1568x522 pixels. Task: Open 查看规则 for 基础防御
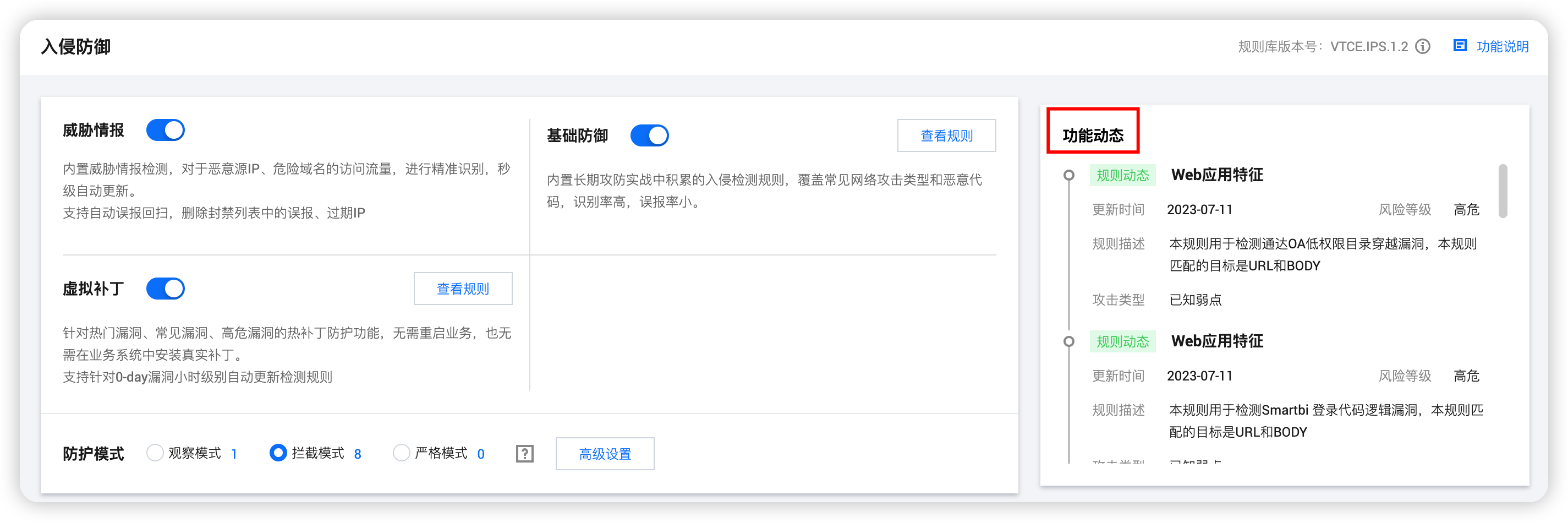(946, 136)
